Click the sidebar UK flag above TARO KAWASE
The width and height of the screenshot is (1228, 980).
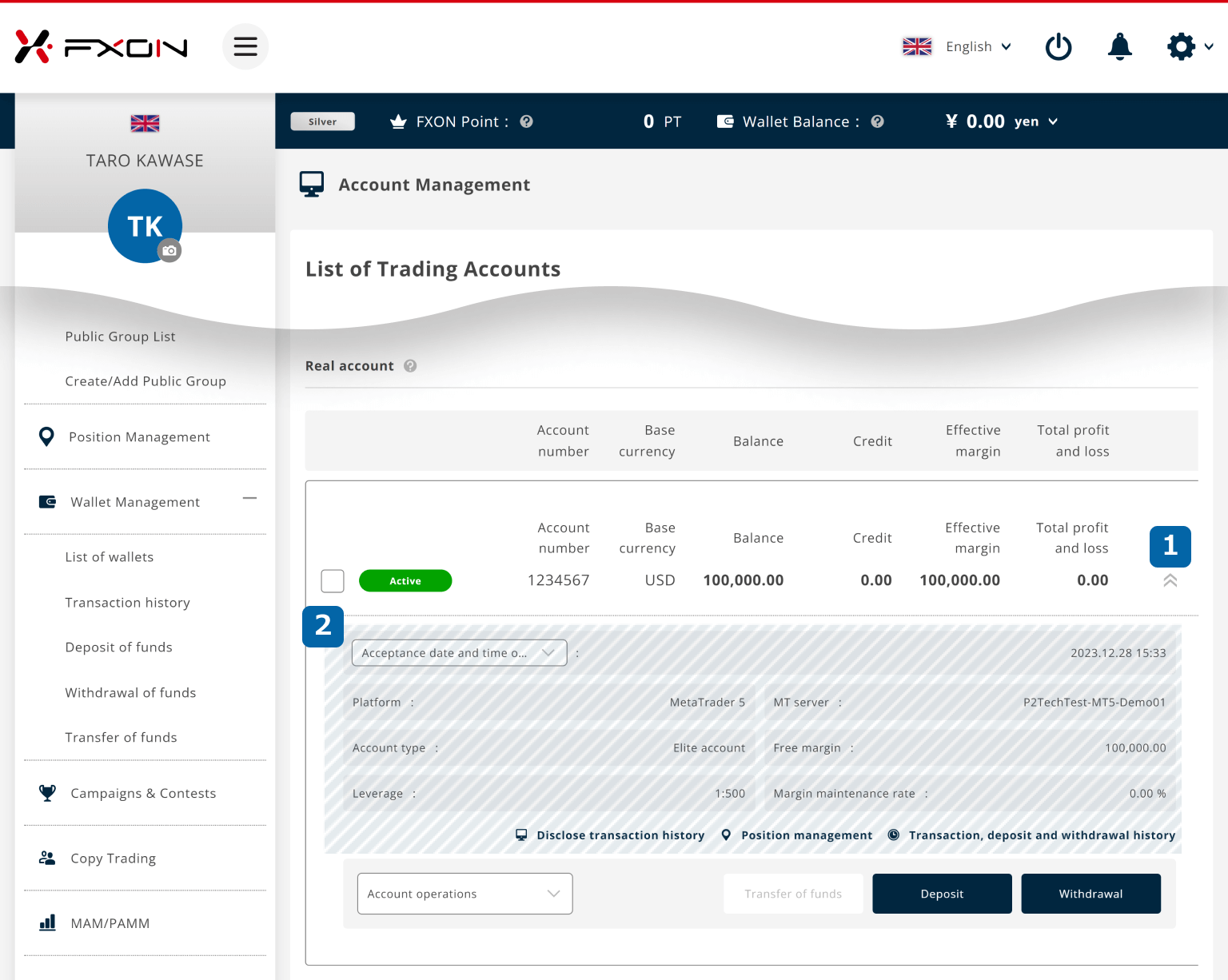pos(145,123)
